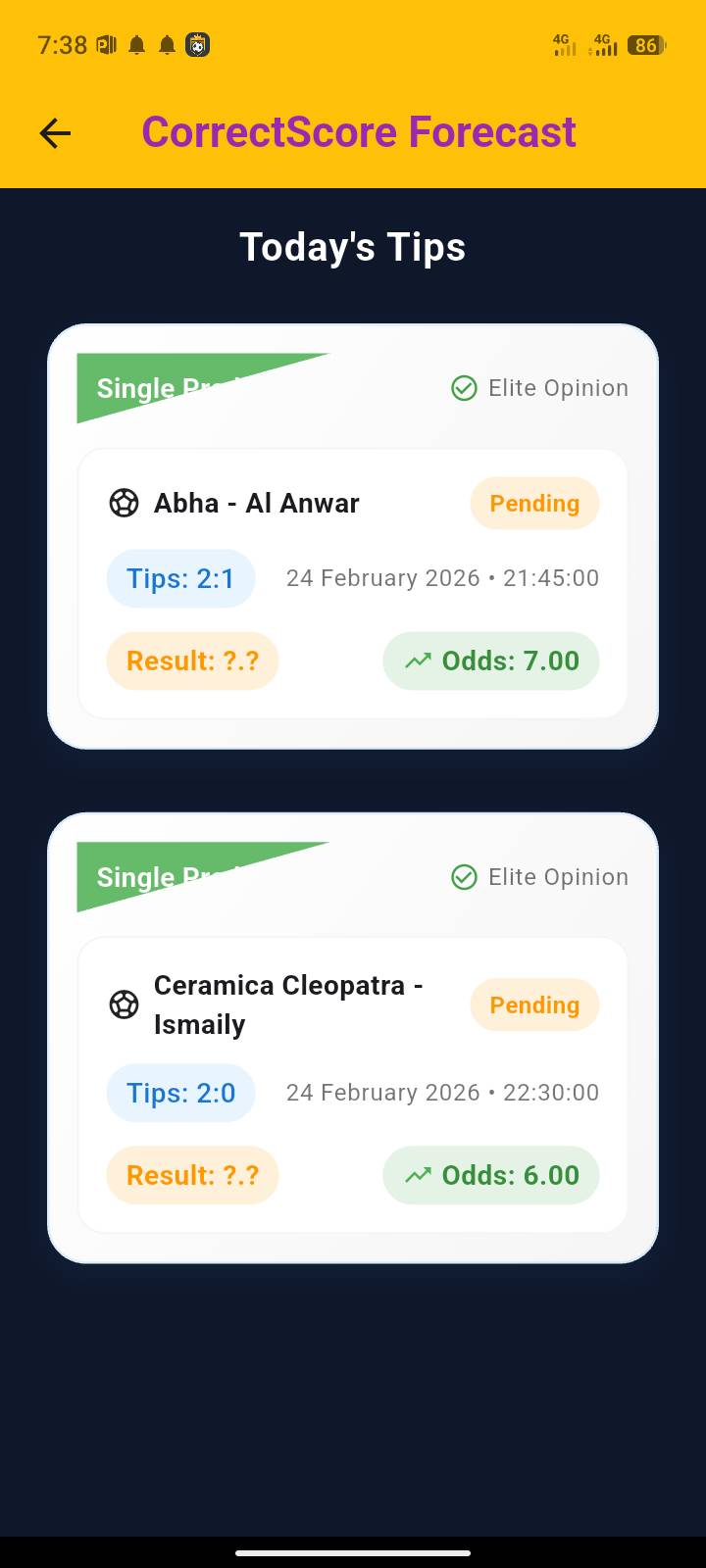Click soccer ball icon beside Ceramica Cleopatra
Screen dimensions: 706x1568
pos(124,1004)
